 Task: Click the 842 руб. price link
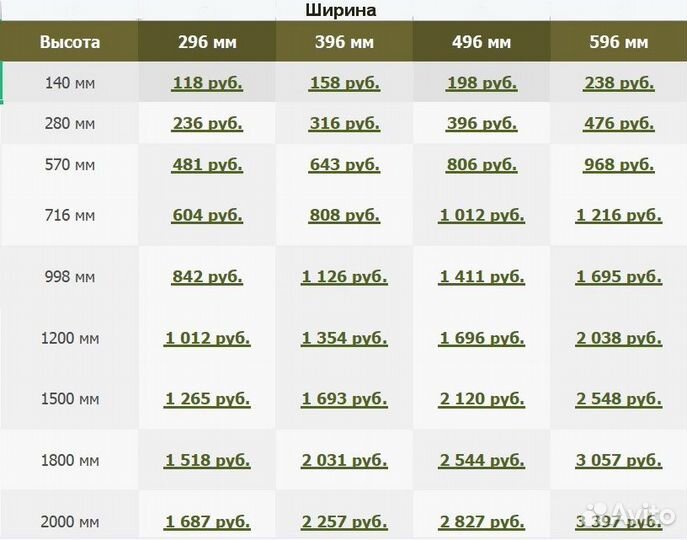207,276
